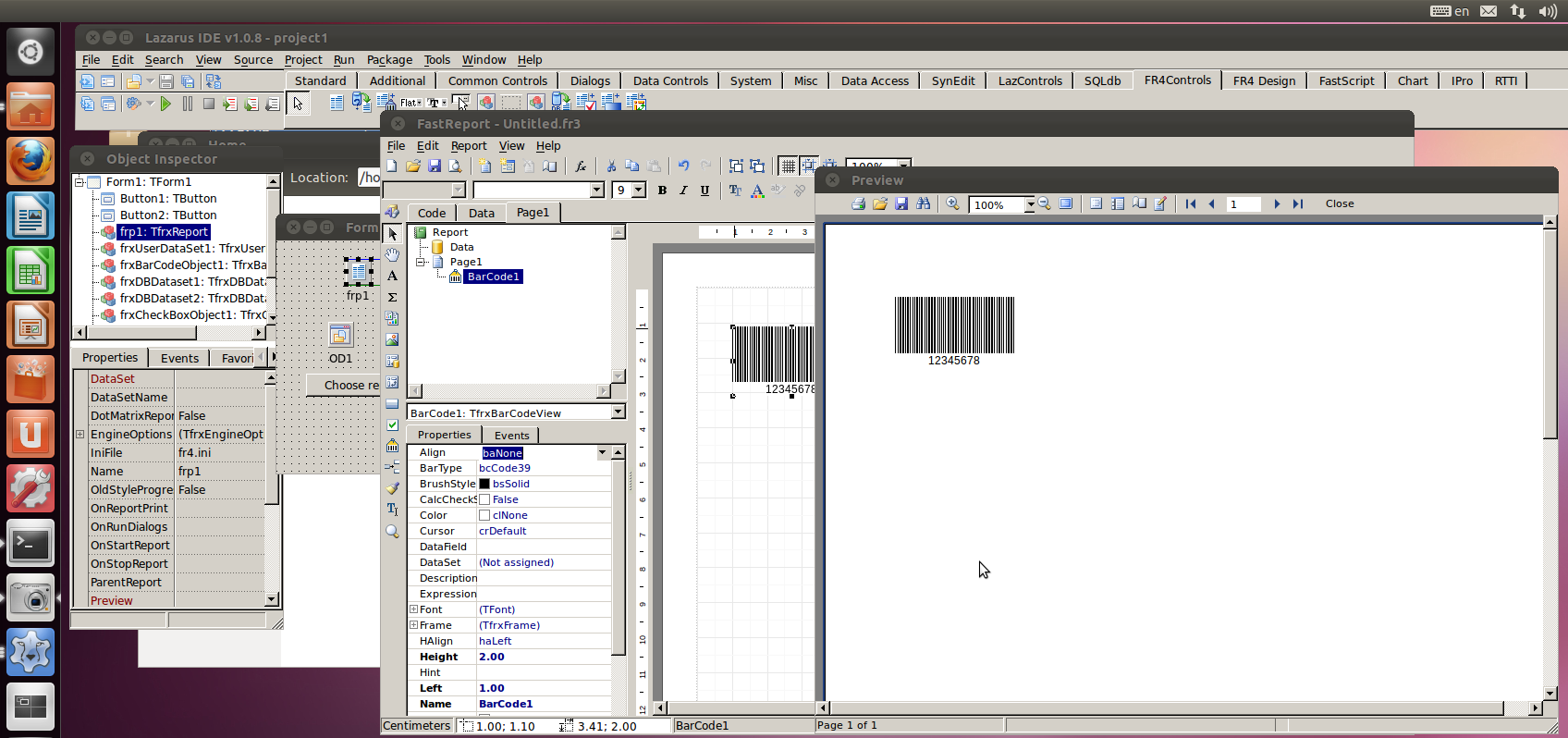Select the Hand tool in designer palette
Image resolution: width=1568 pixels, height=738 pixels.
click(x=393, y=254)
